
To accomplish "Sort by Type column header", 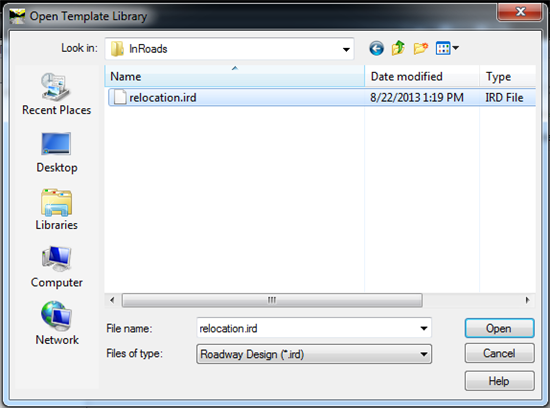I will (508, 76).
